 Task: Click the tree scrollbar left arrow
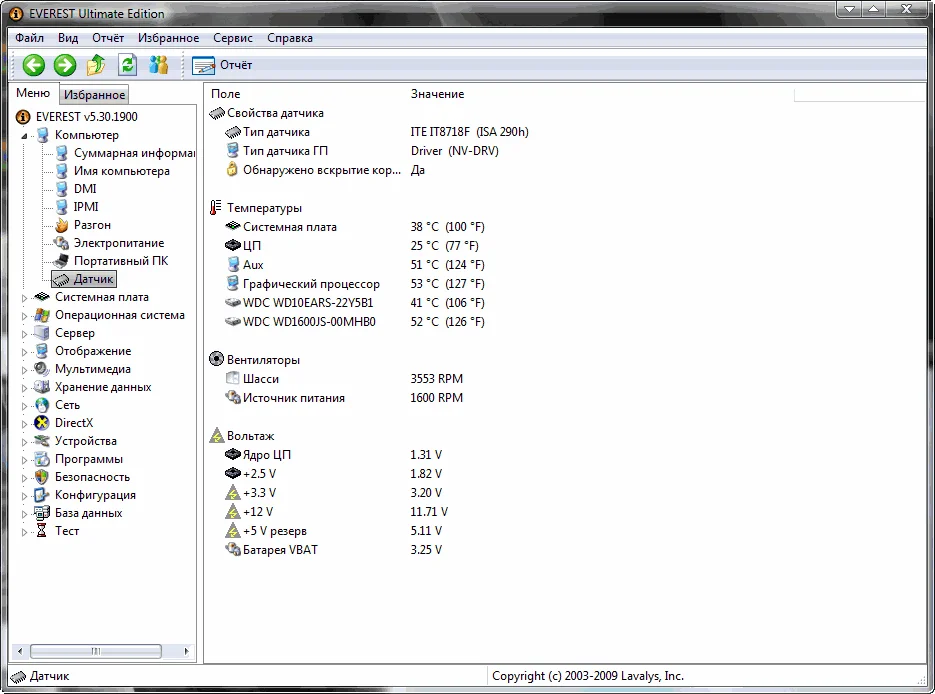[x=20, y=651]
